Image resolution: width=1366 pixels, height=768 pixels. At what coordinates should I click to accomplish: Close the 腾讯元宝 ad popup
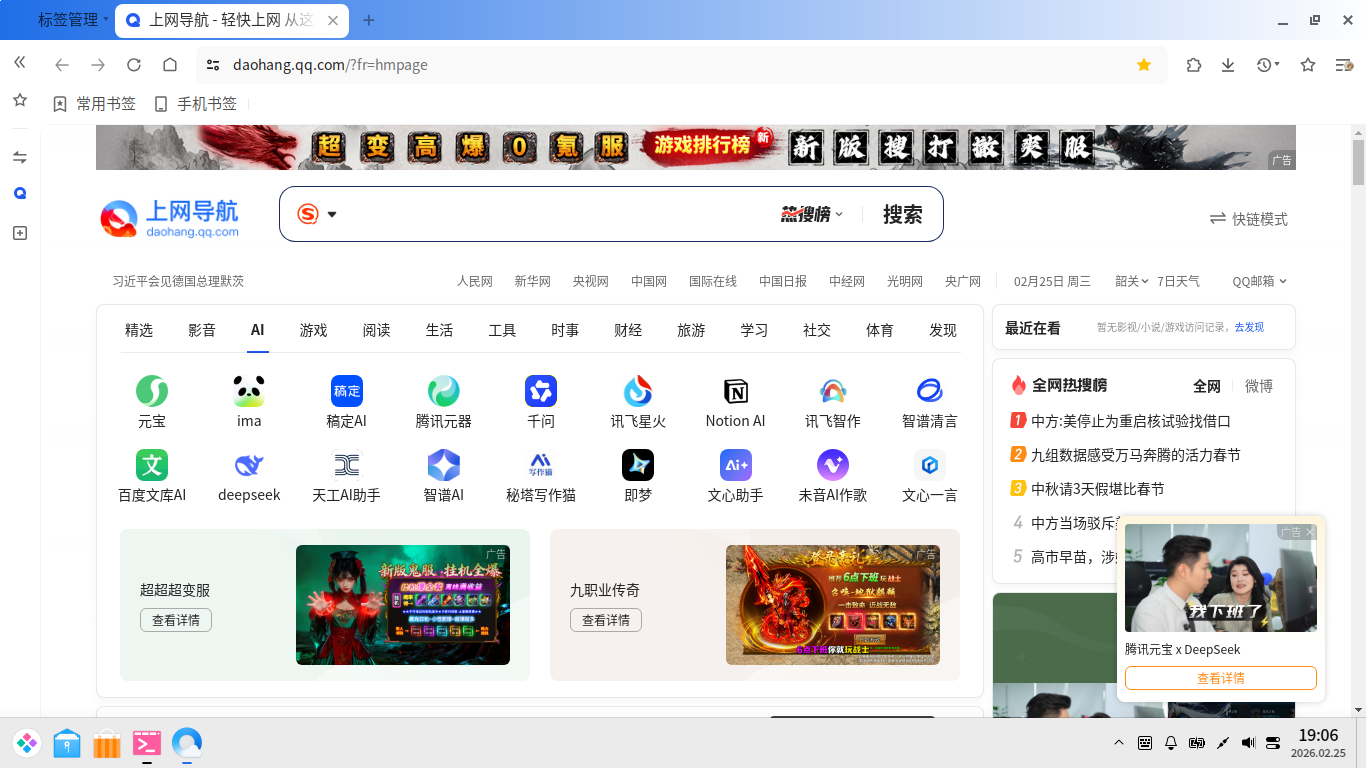click(x=1310, y=532)
